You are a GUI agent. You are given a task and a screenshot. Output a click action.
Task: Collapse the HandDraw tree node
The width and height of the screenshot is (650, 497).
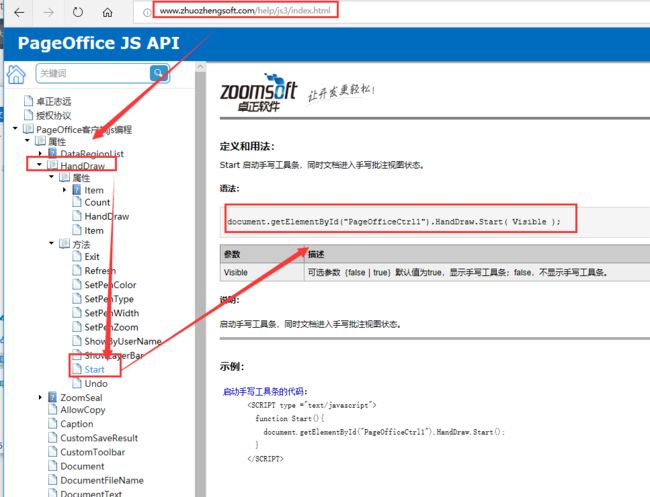[x=39, y=165]
